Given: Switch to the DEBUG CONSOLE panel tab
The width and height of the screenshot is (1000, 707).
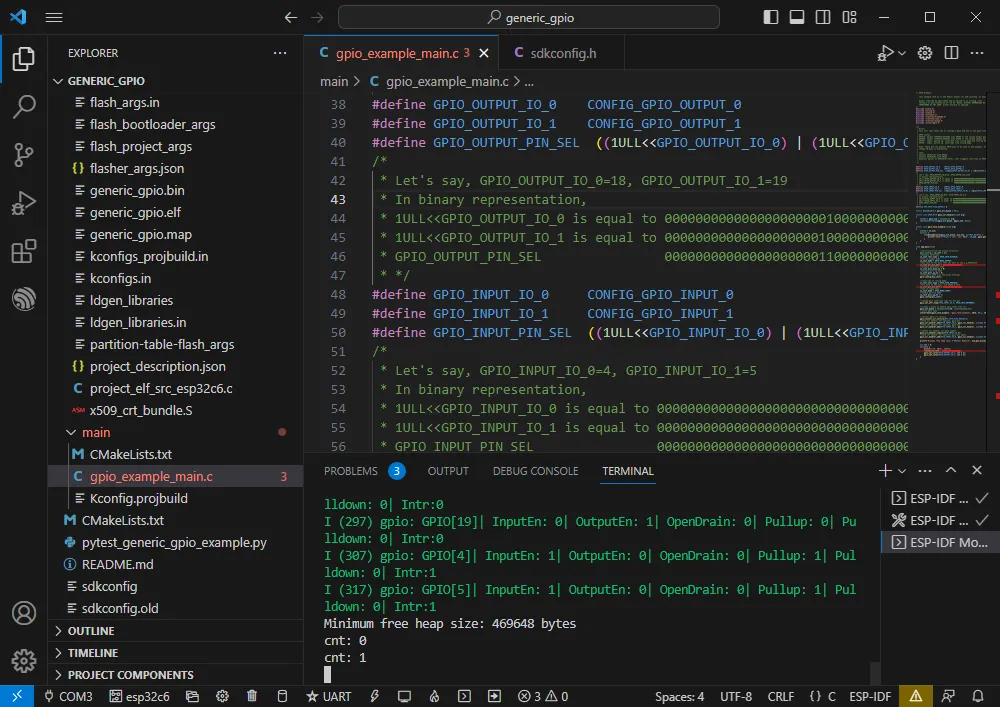Looking at the screenshot, I should [x=535, y=471].
